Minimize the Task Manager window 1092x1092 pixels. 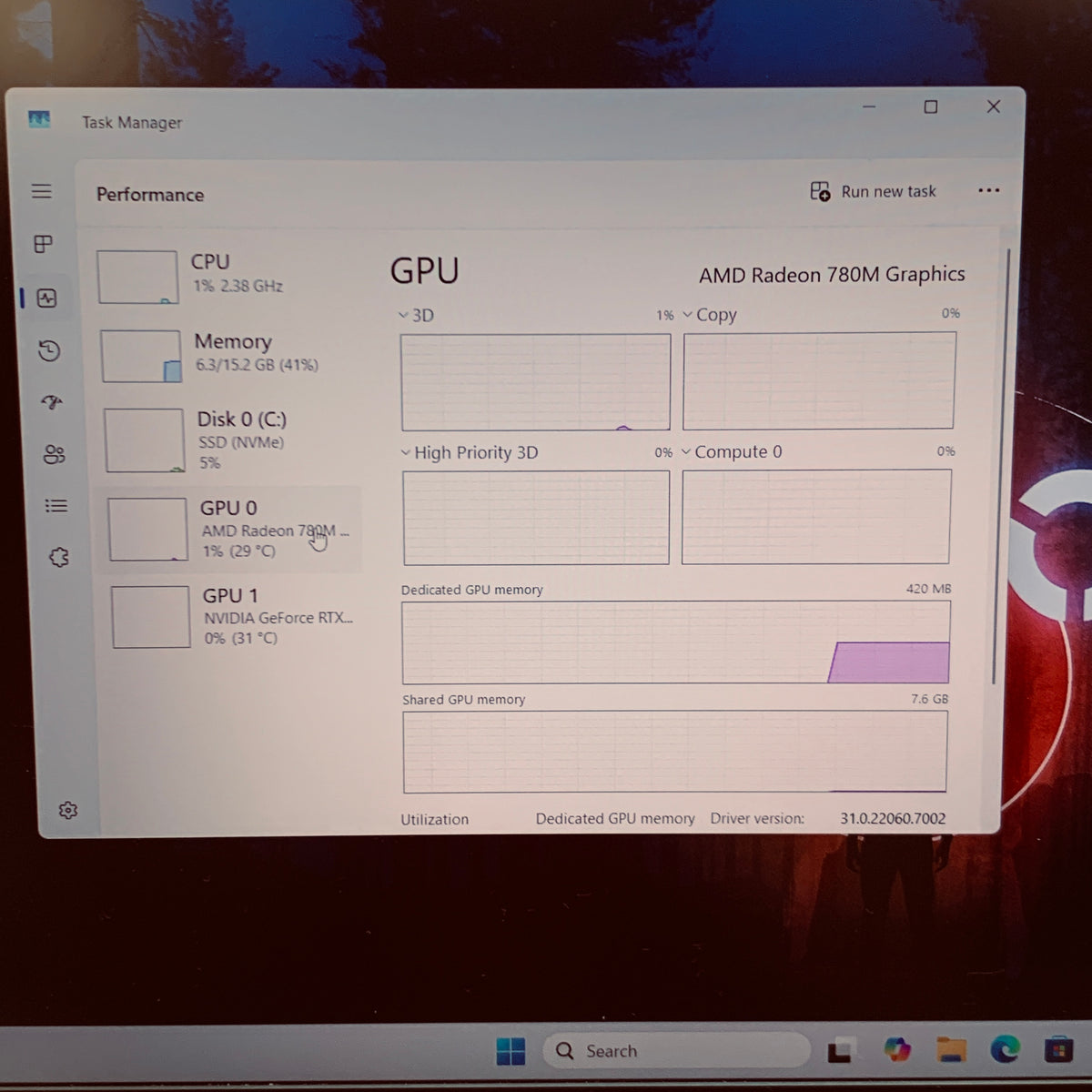[869, 107]
